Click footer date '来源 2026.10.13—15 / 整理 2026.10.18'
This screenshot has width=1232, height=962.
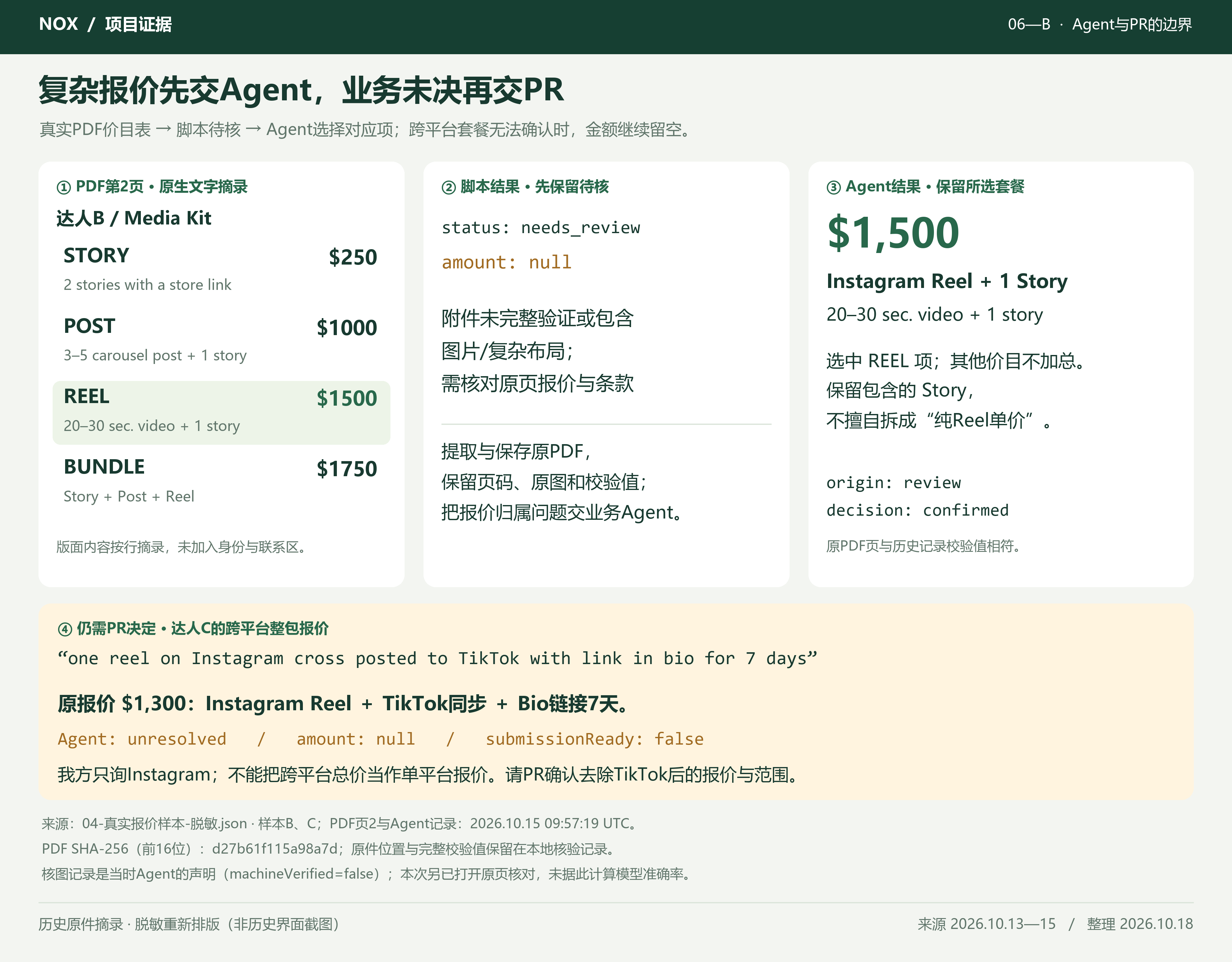1055,924
